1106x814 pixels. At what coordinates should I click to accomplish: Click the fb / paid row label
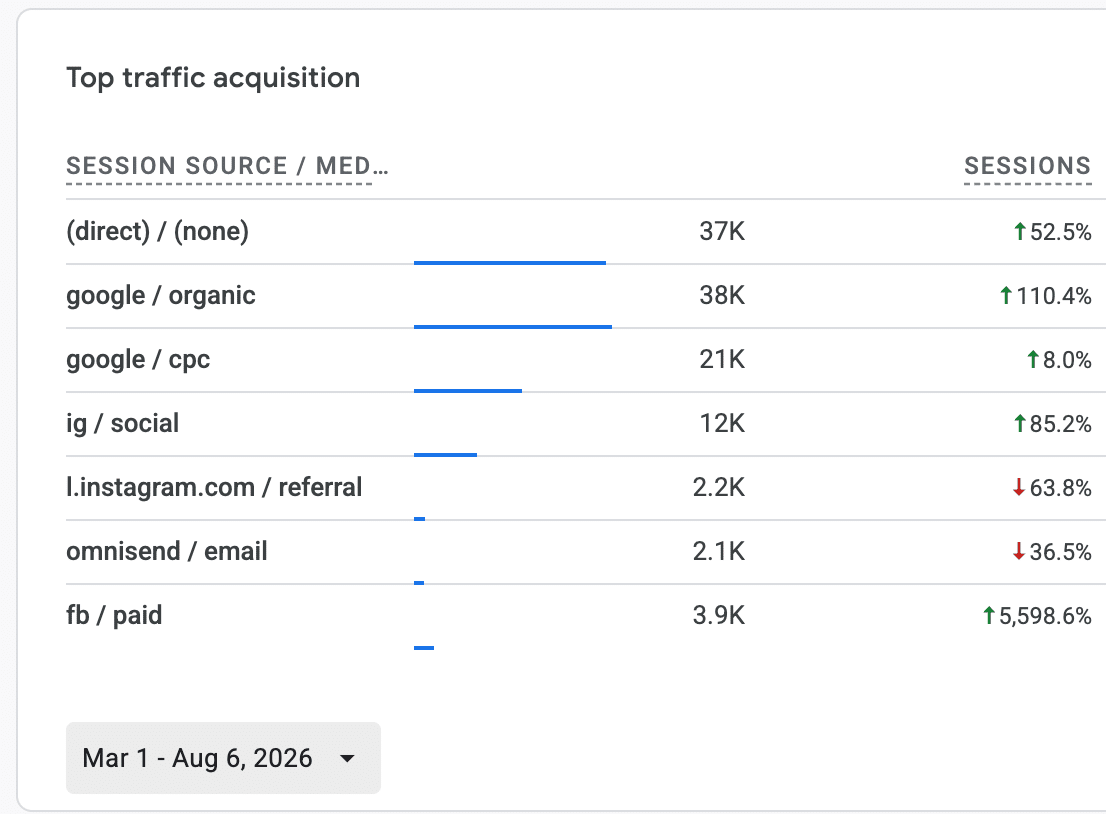(114, 616)
